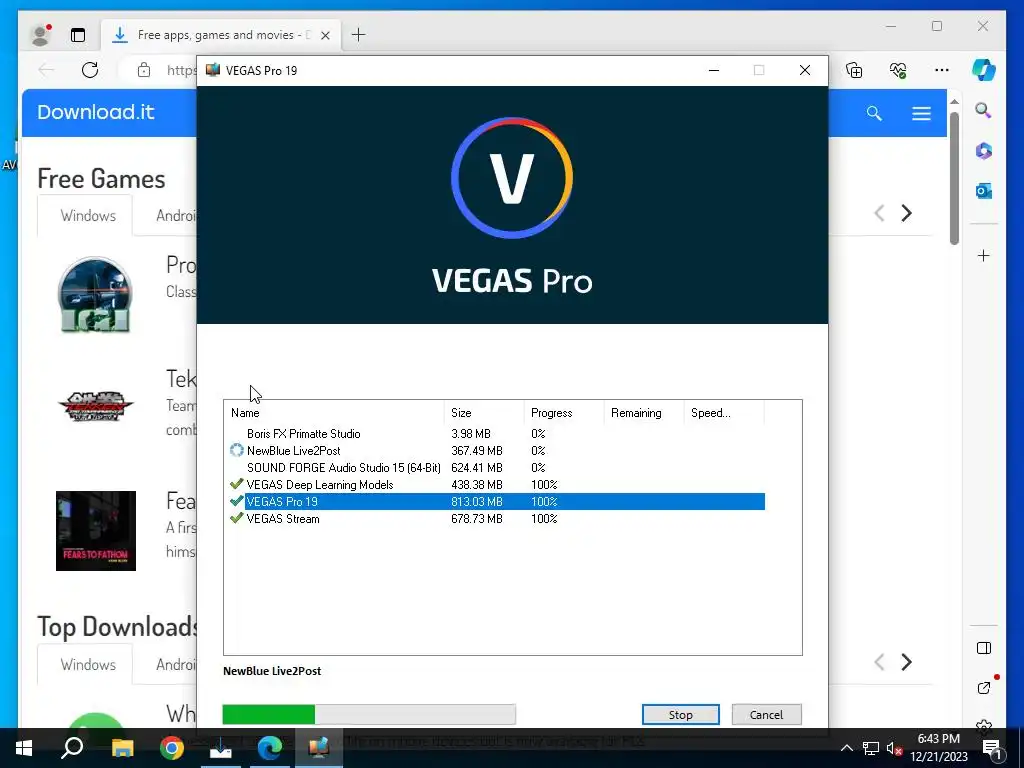1024x768 pixels.
Task: Open Fears to Fathom game thumbnail
Action: tap(95, 531)
